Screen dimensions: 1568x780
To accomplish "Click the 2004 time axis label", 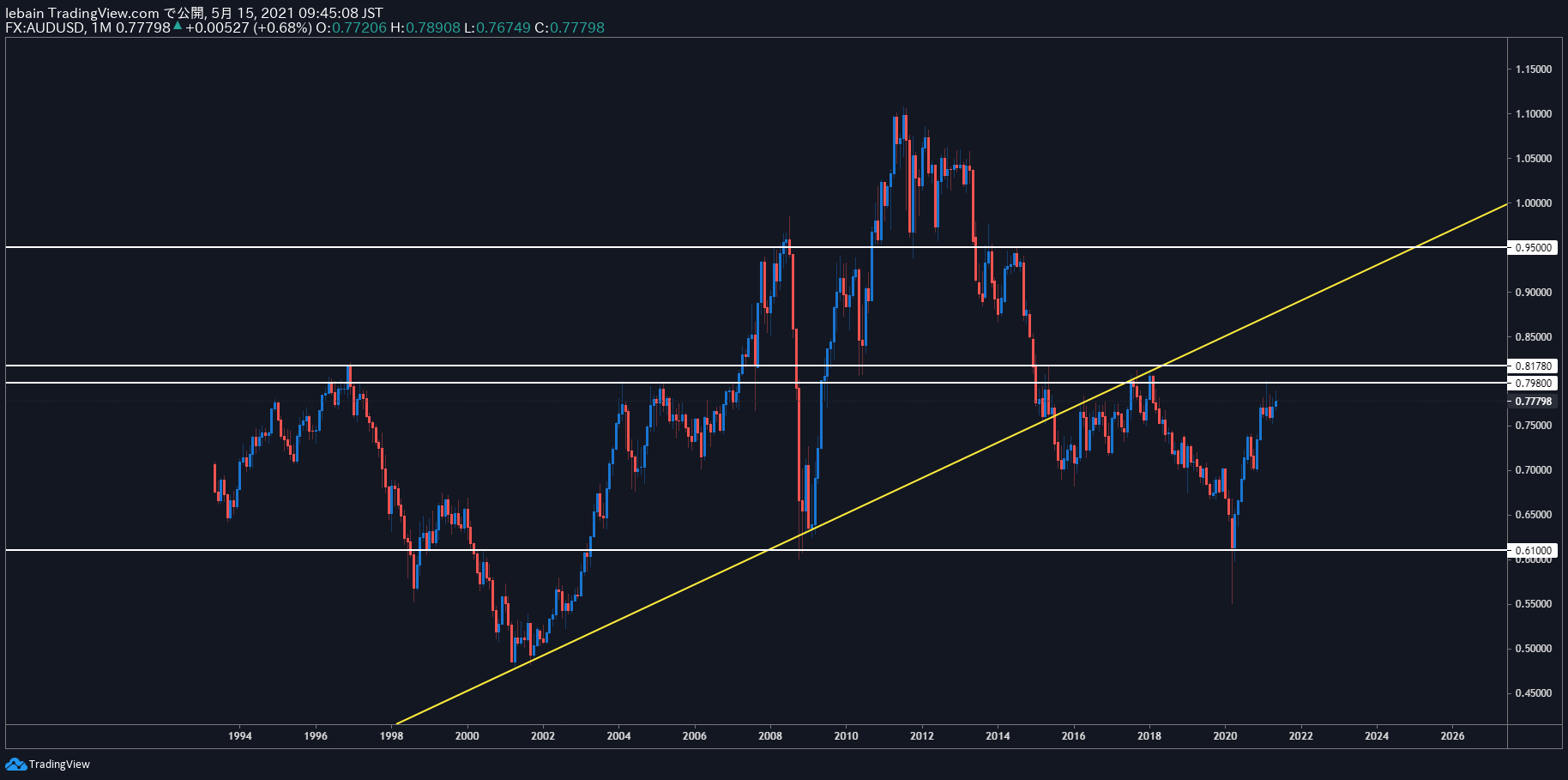I will pyautogui.click(x=618, y=735).
